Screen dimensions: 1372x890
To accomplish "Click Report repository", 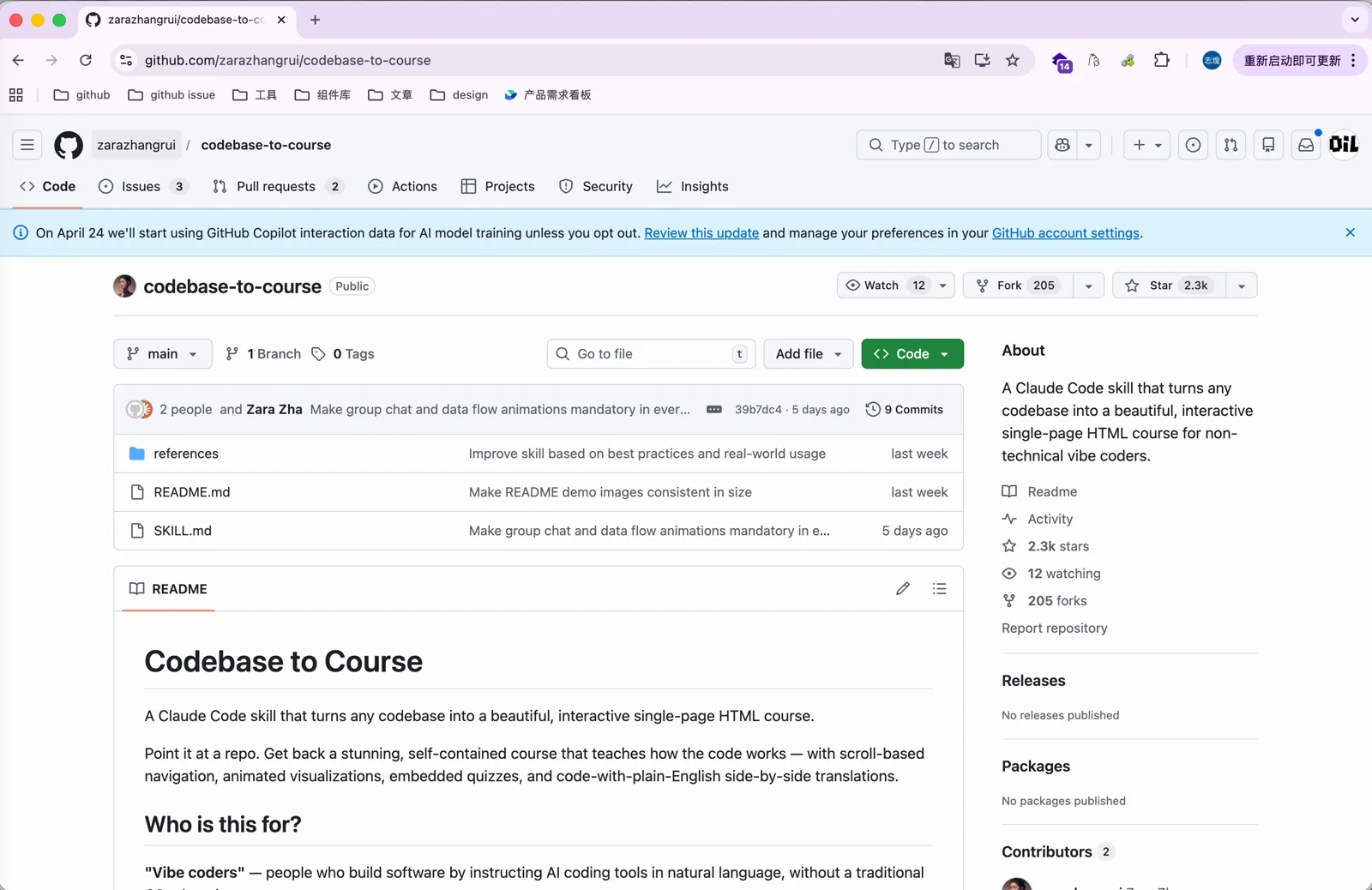I will pos(1055,628).
